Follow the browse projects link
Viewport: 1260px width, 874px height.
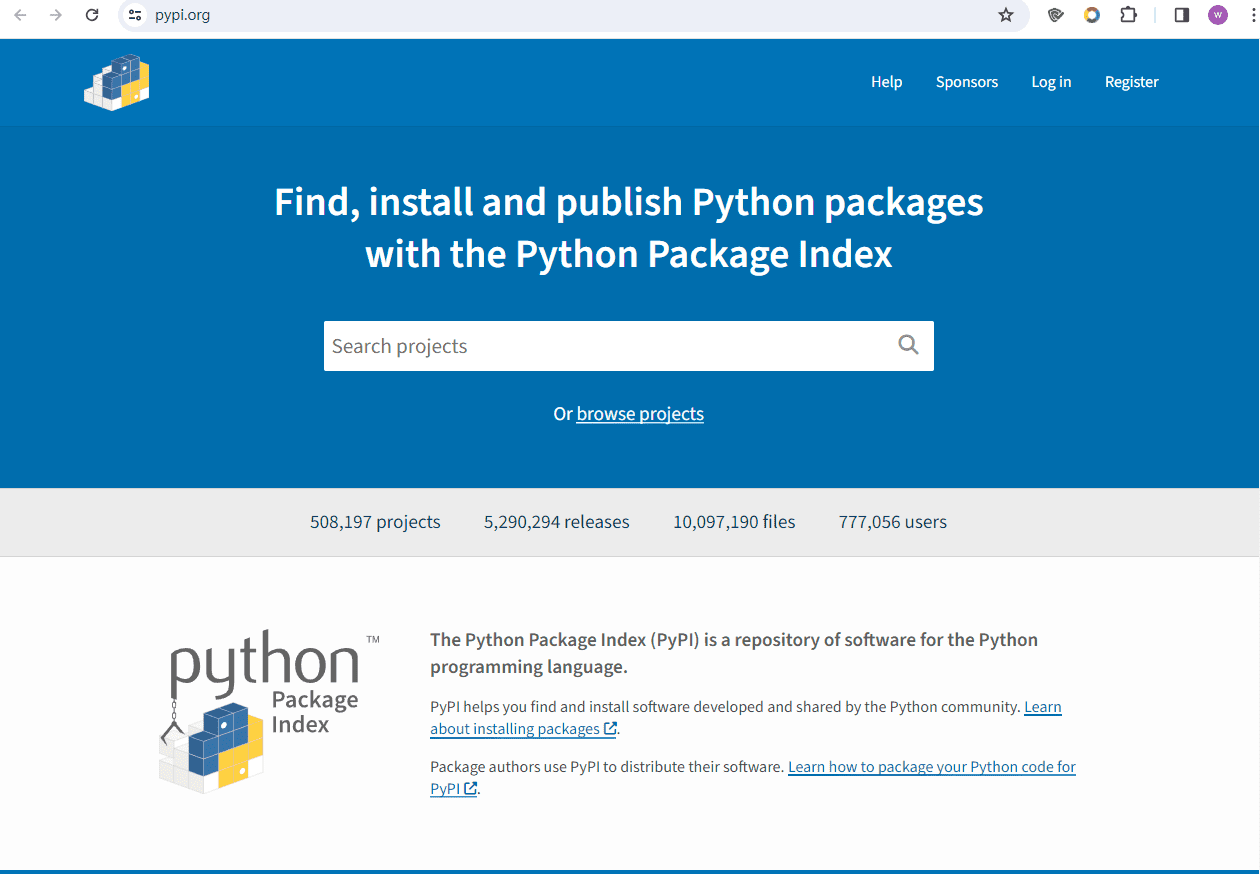640,414
